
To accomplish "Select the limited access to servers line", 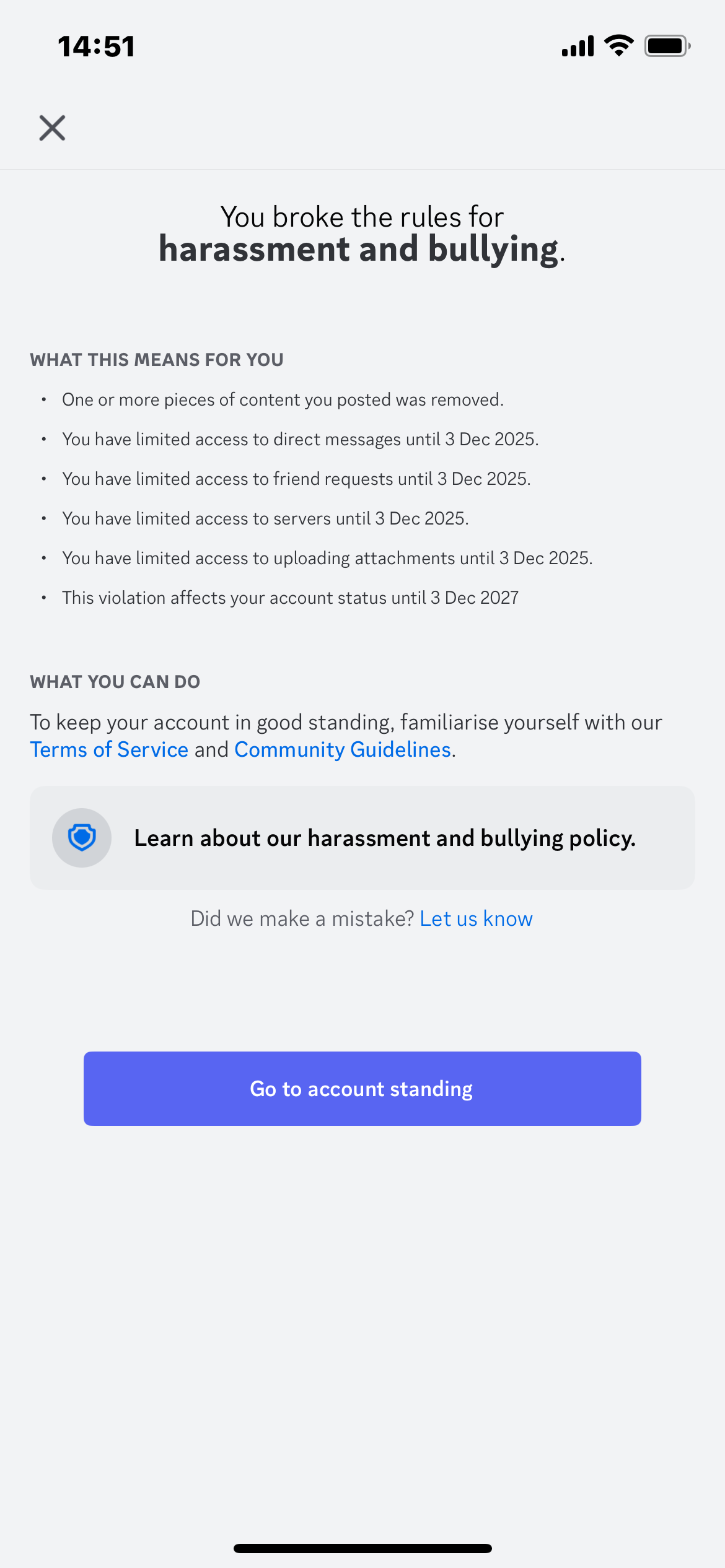I will 265,519.
